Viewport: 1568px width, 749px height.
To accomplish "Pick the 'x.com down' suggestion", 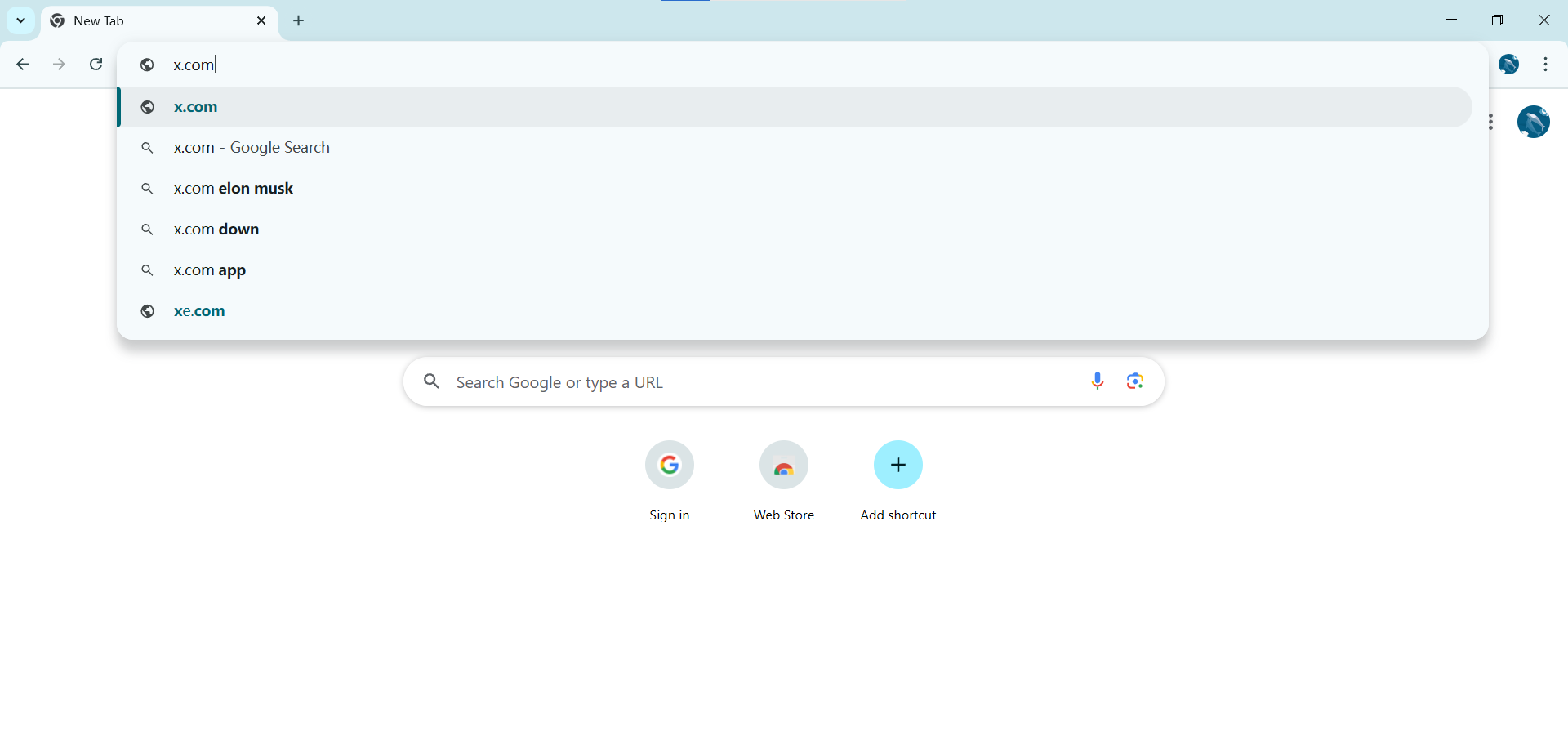I will tap(216, 230).
